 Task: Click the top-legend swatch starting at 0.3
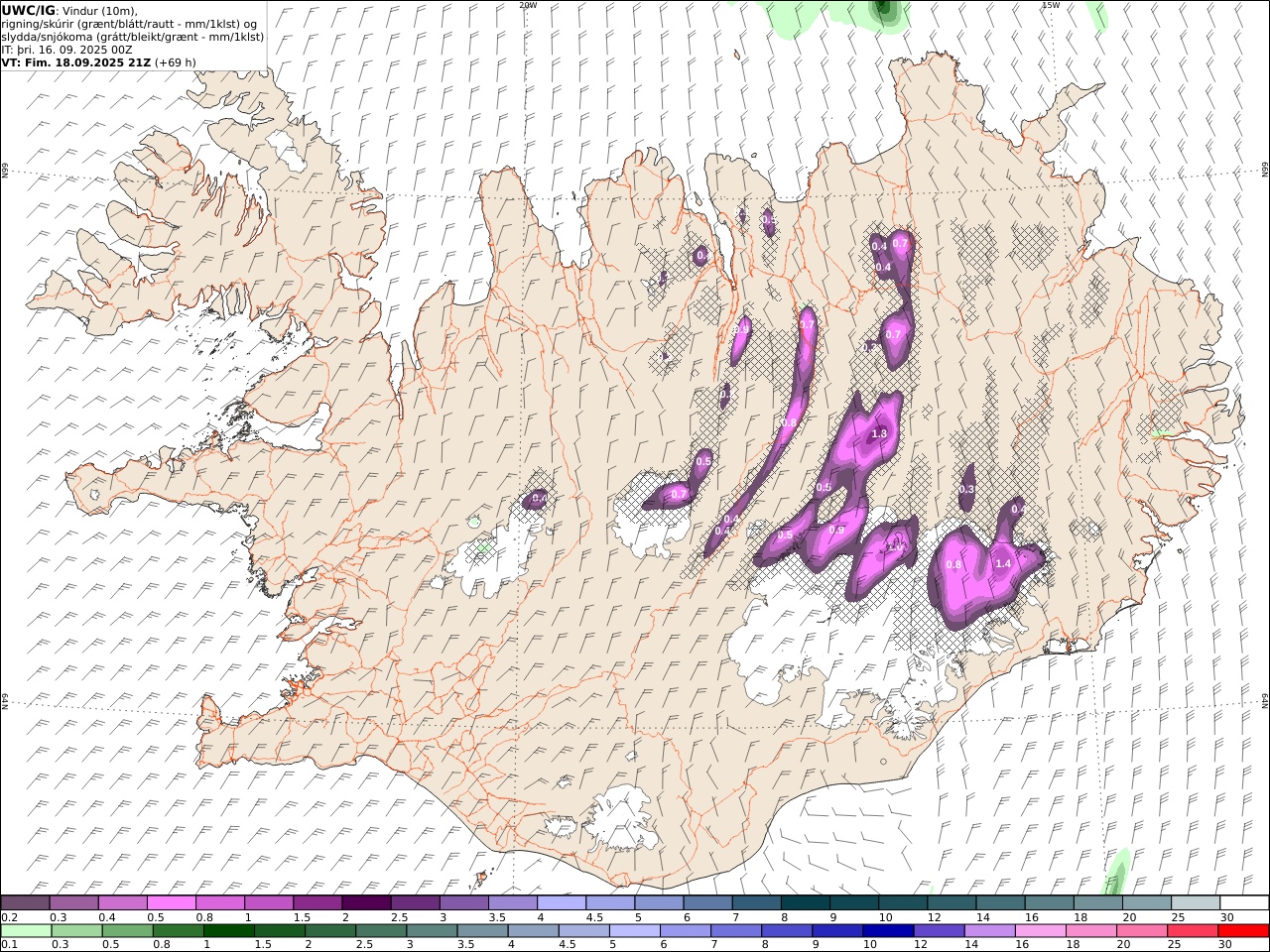point(73,903)
